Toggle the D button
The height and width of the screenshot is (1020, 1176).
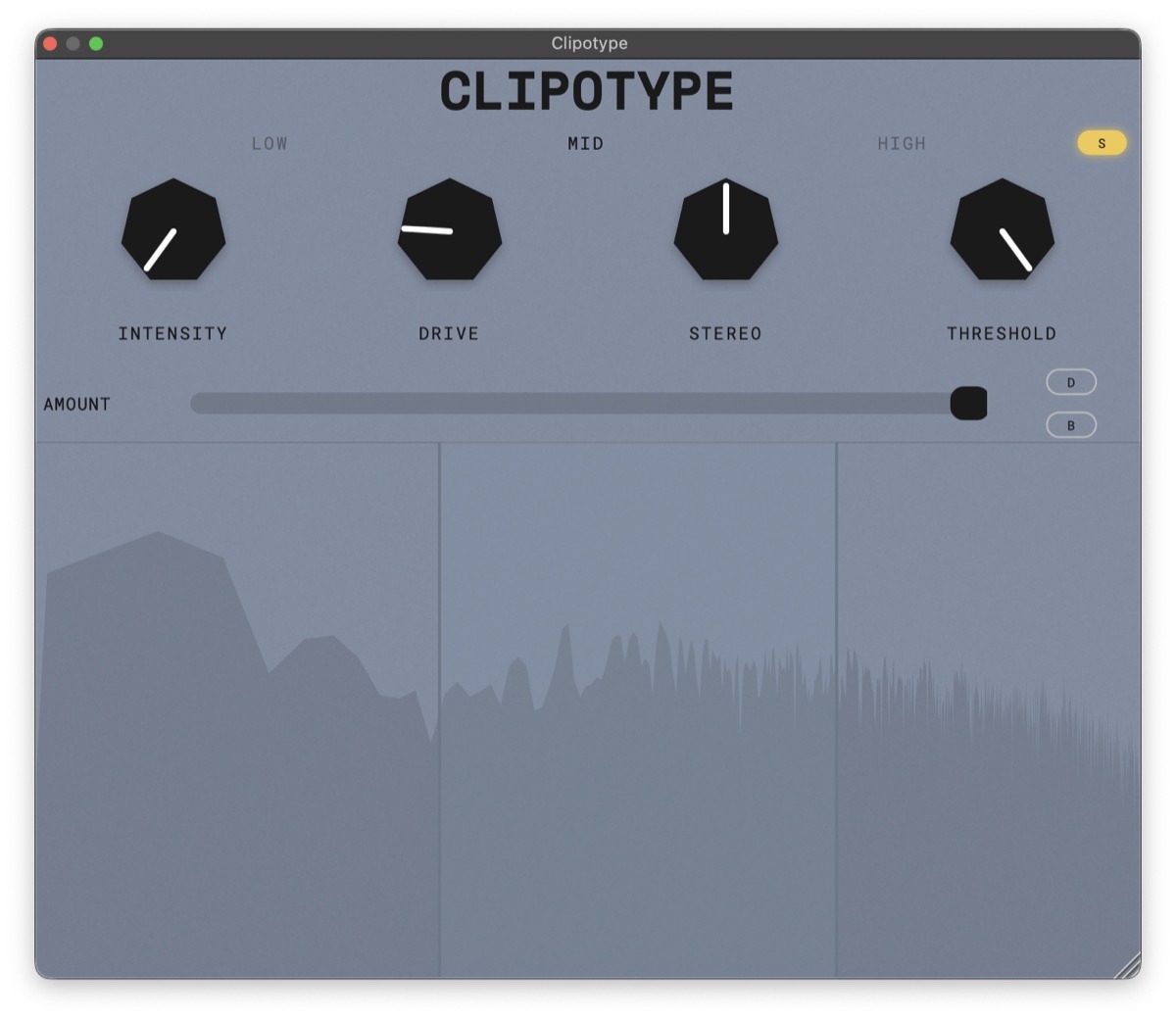[x=1071, y=382]
